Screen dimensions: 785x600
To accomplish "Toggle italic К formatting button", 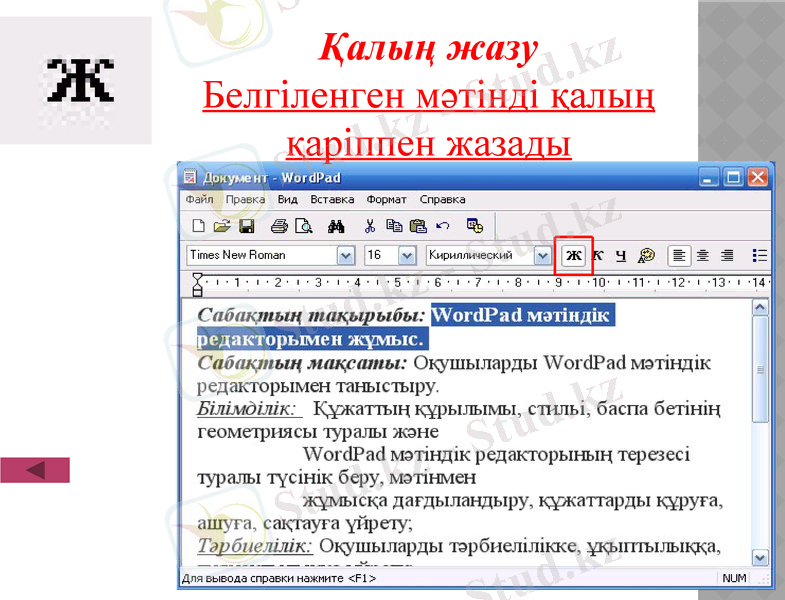I will tap(598, 255).
